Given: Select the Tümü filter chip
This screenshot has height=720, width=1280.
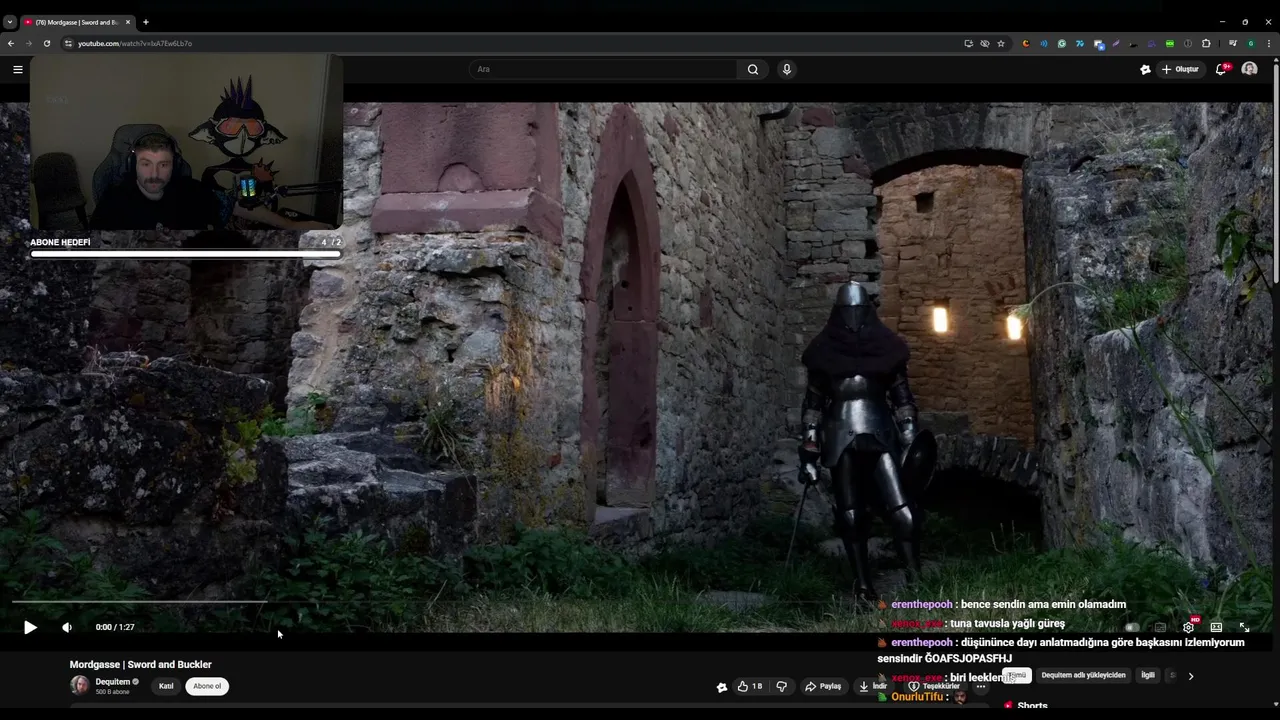Looking at the screenshot, I should [1017, 675].
